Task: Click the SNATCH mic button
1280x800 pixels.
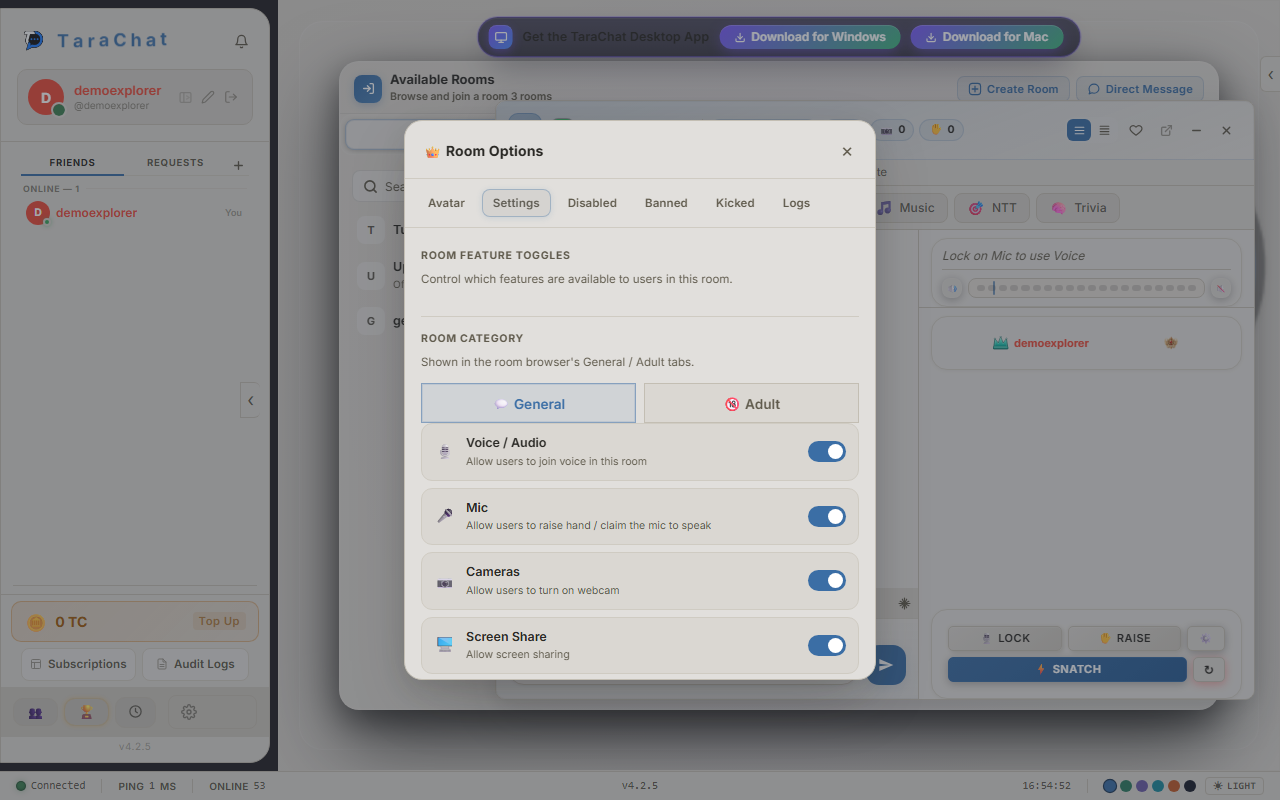Action: click(1067, 669)
